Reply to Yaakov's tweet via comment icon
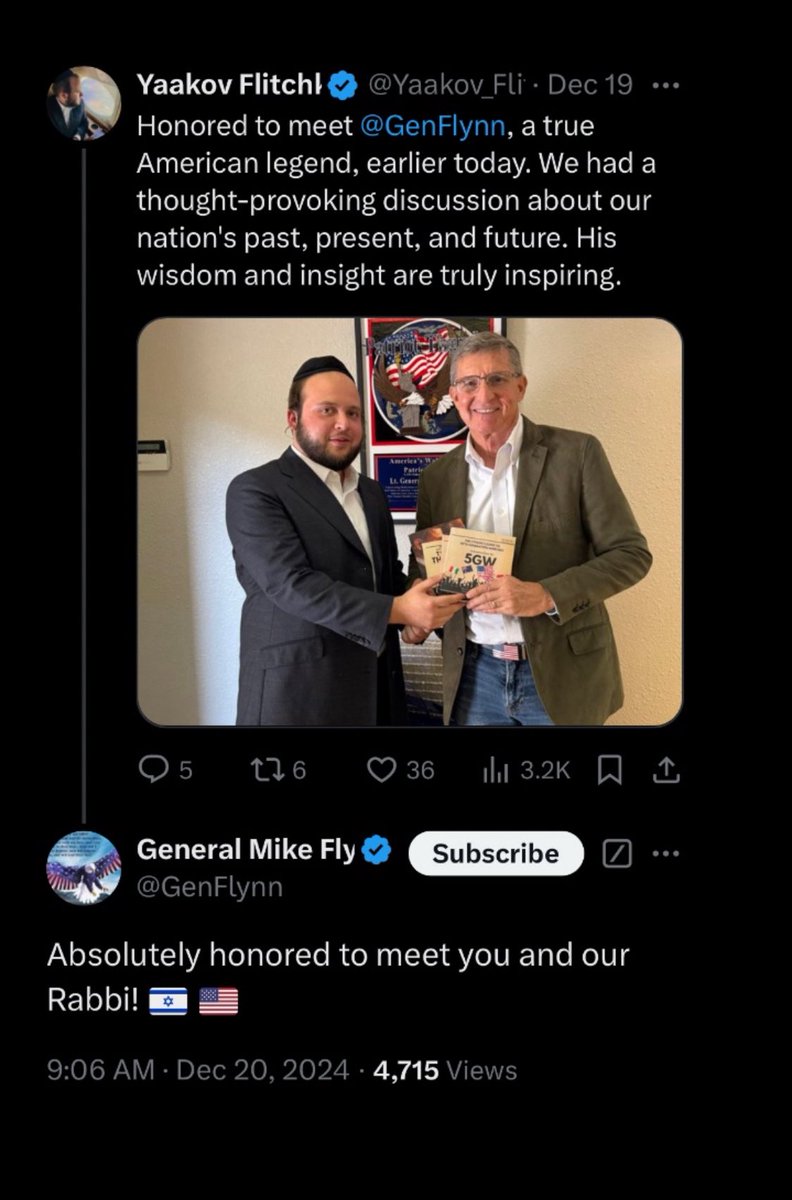 [x=153, y=769]
